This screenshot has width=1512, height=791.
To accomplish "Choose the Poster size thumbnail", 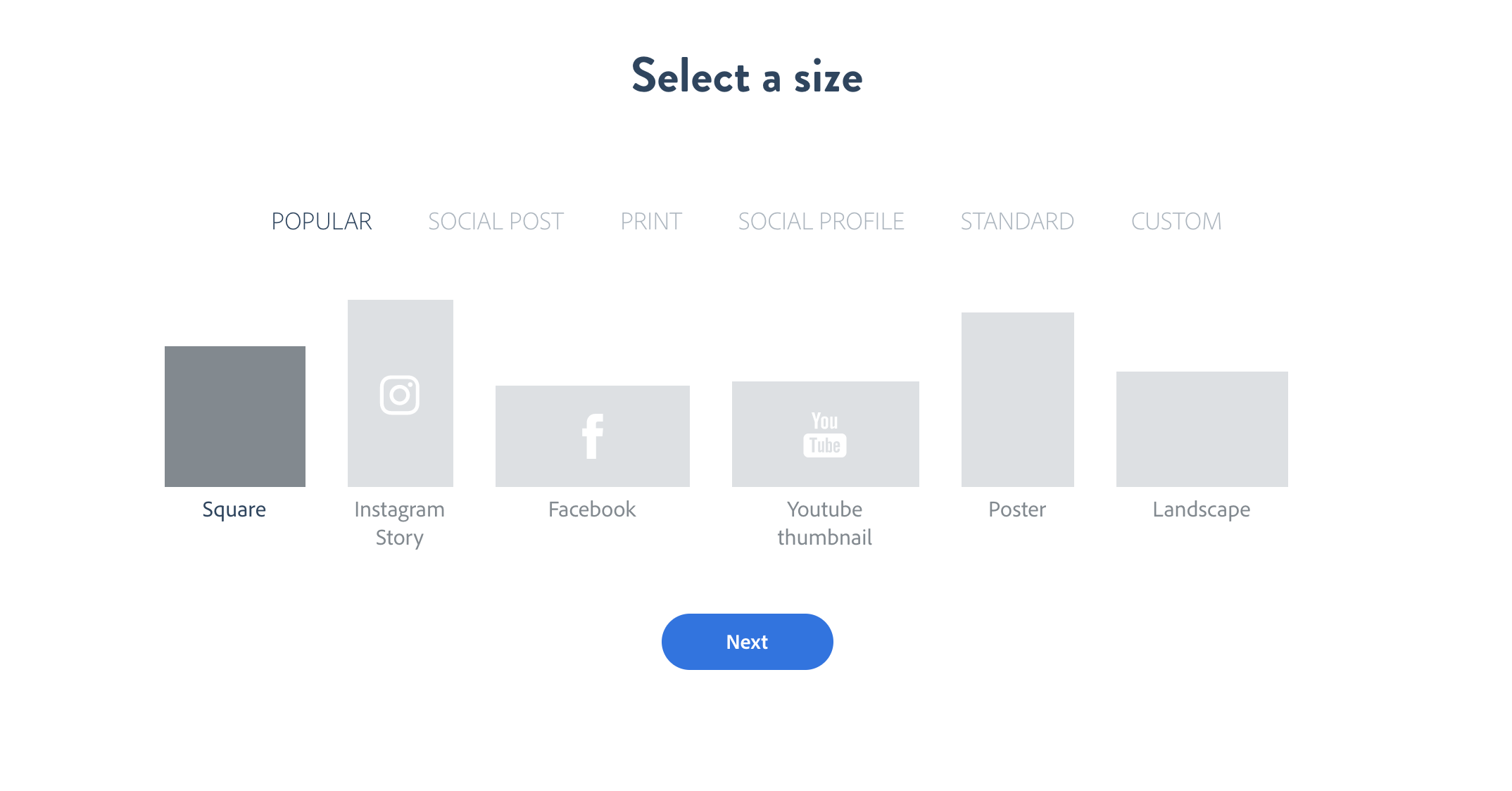I will tap(1018, 400).
